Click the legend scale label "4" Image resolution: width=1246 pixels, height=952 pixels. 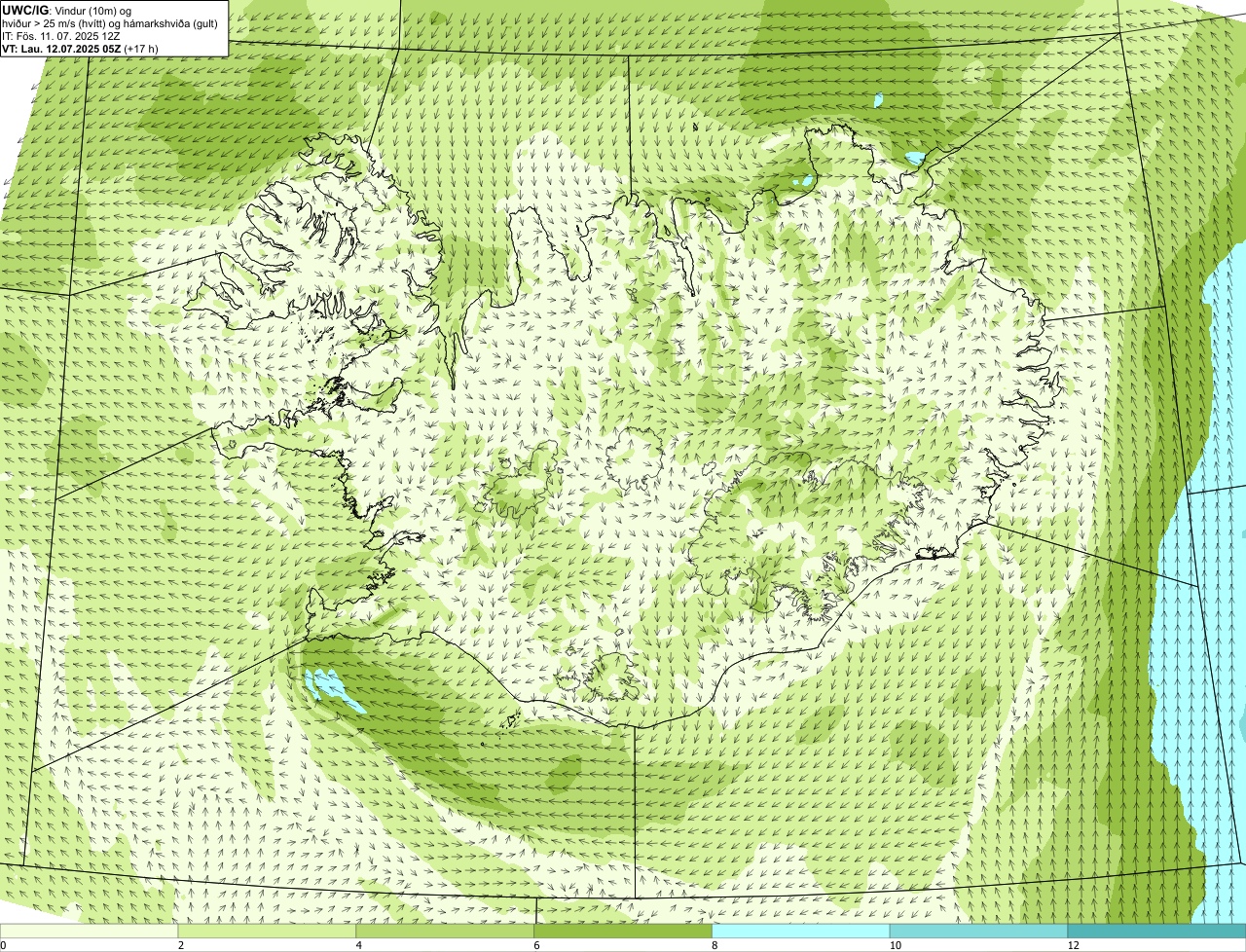pyautogui.click(x=358, y=945)
